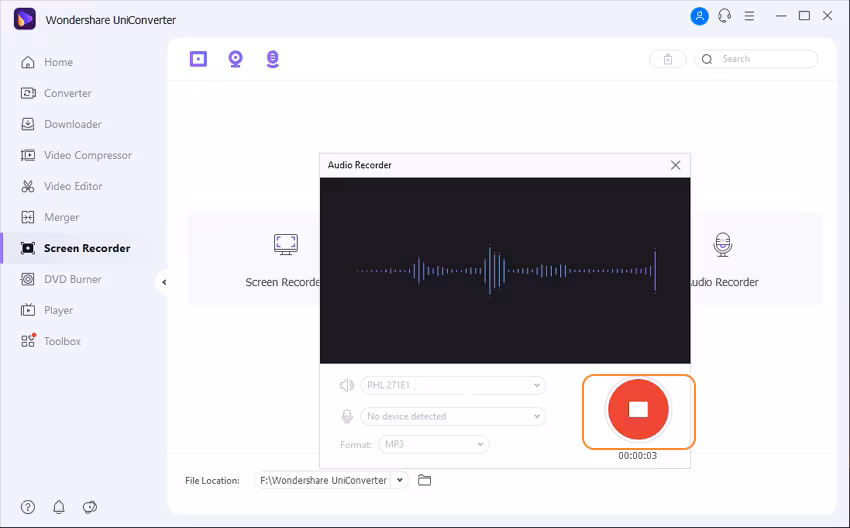Open the help question mark icon

(x=28, y=507)
